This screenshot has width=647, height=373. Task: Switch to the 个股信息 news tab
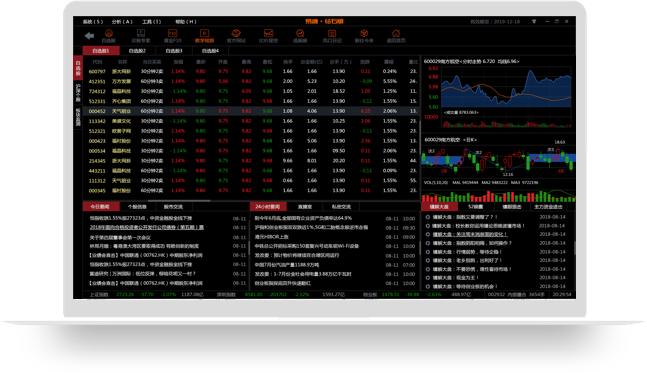pos(137,206)
